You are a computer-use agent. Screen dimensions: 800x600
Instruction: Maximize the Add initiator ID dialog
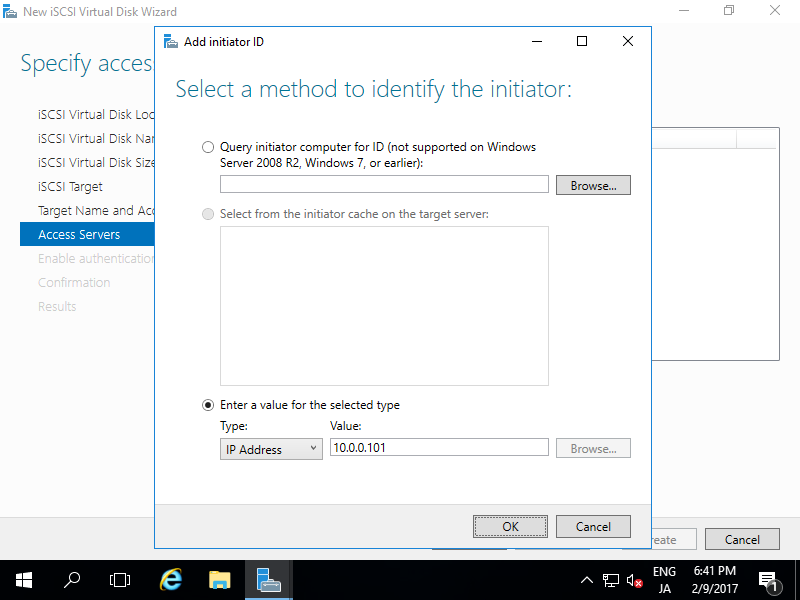tap(582, 41)
